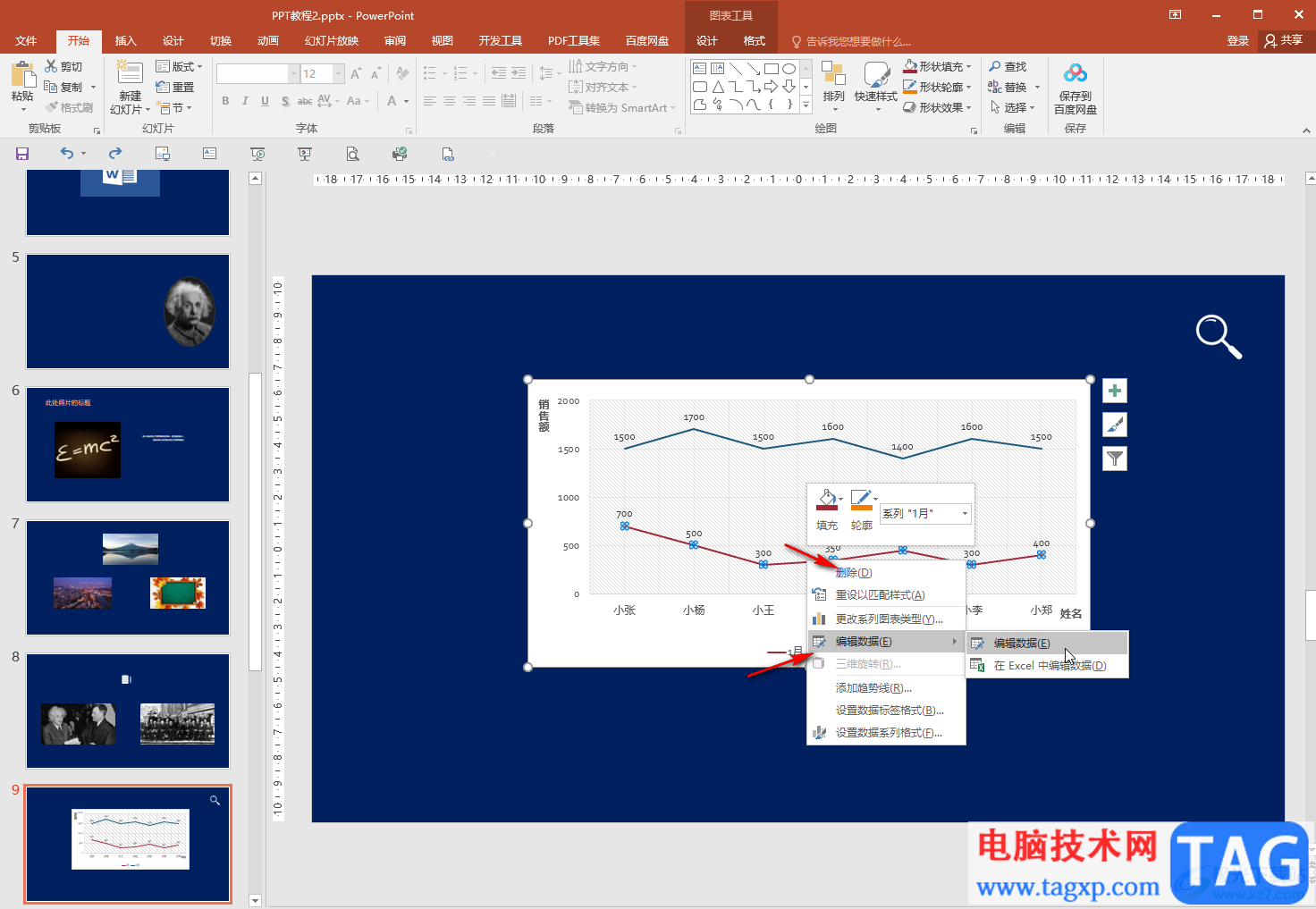Toggle center text alignment
Image resolution: width=1316 pixels, height=909 pixels.
[450, 101]
